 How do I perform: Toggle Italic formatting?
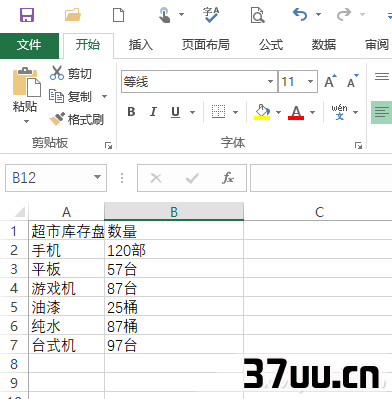click(153, 112)
